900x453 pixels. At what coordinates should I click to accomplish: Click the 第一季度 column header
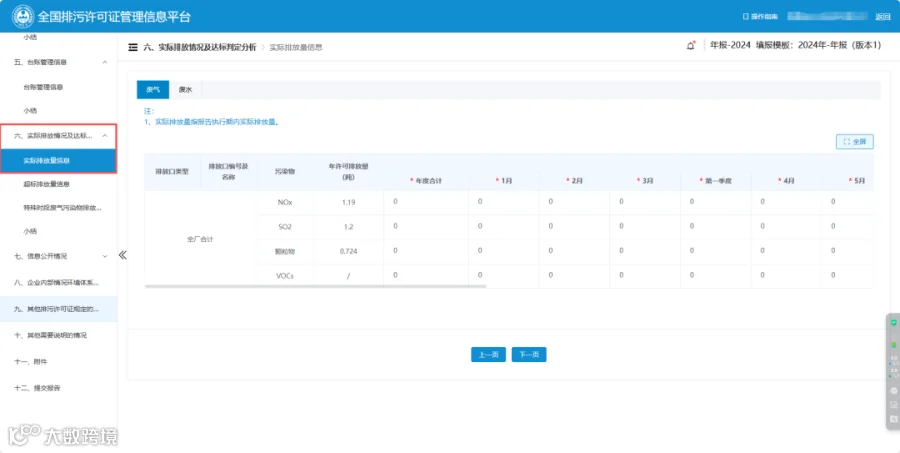click(x=715, y=181)
